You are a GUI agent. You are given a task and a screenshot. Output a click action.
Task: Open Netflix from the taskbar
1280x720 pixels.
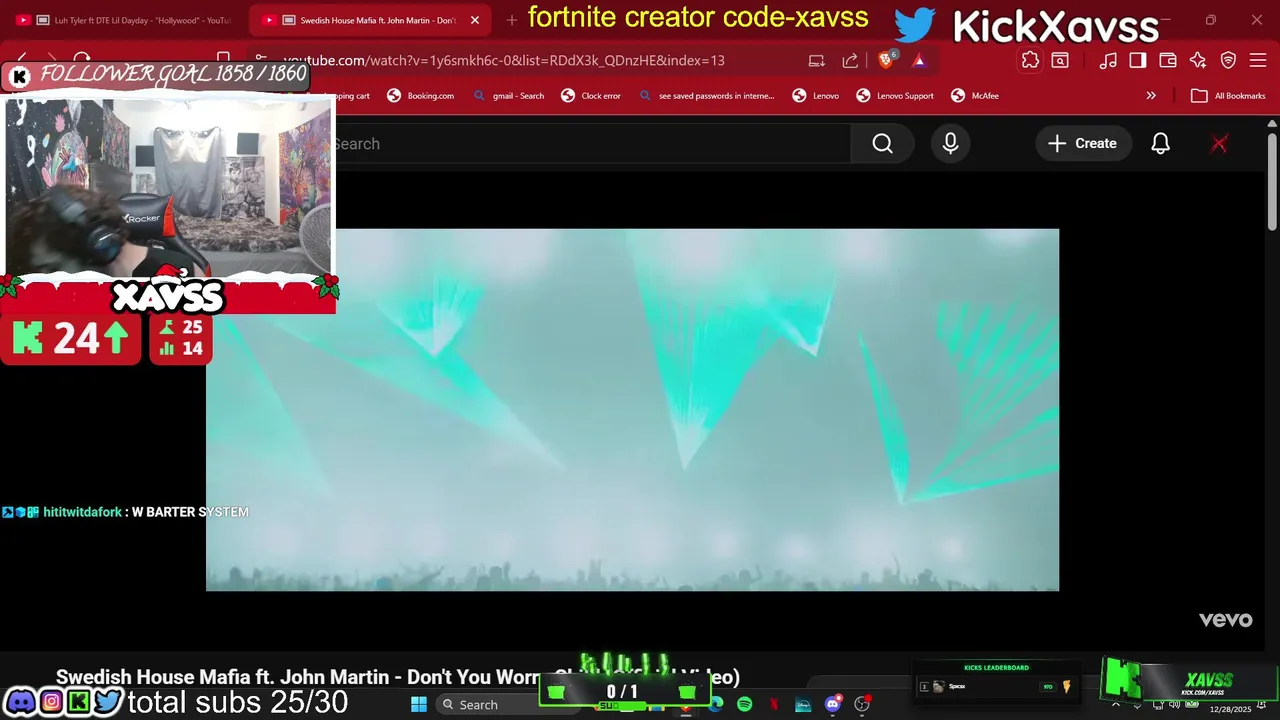pos(773,705)
